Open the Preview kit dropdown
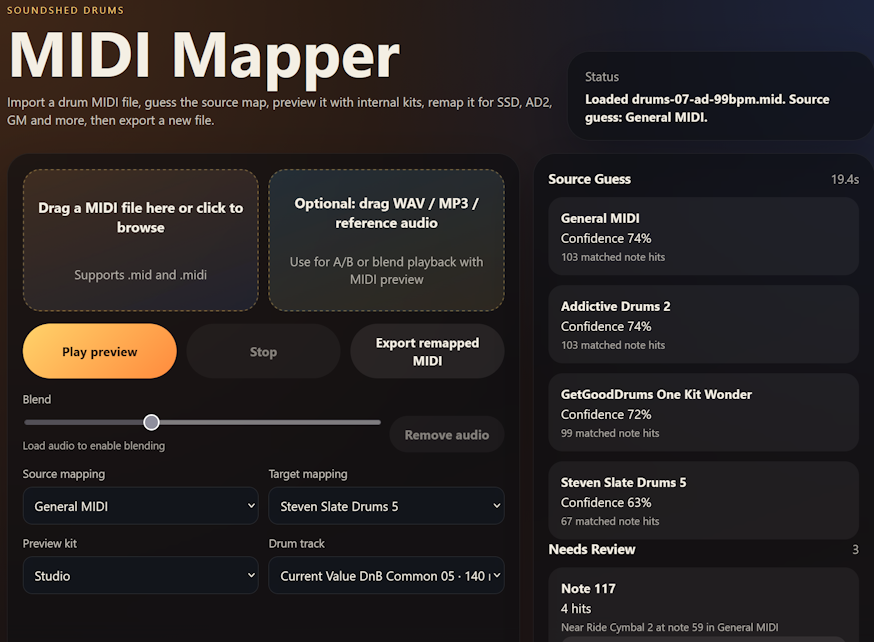 [140, 575]
